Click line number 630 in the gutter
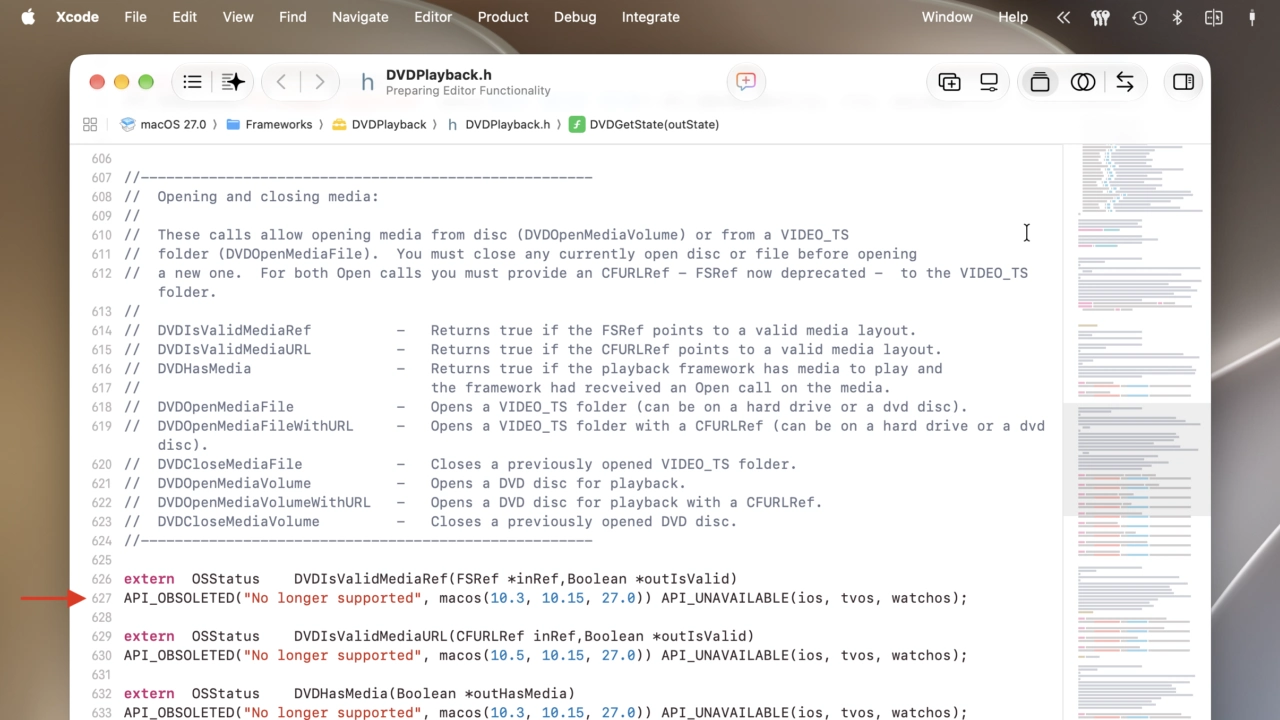This screenshot has height=720, width=1280. [101, 656]
